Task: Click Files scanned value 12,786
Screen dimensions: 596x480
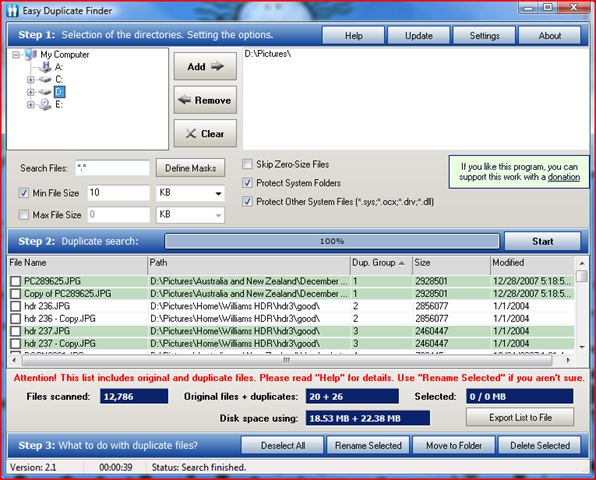Action: [x=134, y=396]
